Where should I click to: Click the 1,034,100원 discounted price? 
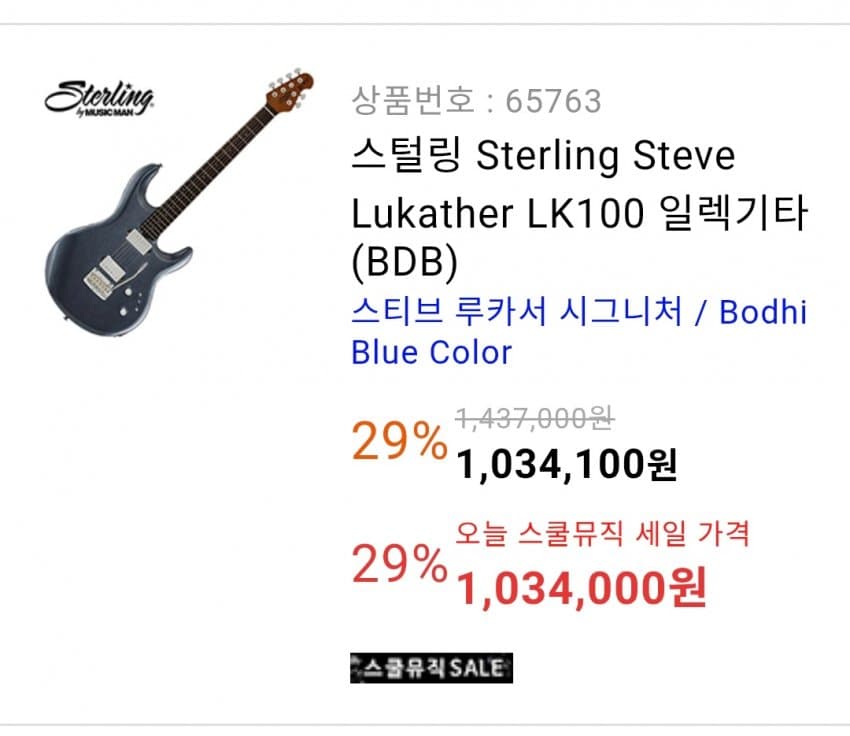coord(567,463)
